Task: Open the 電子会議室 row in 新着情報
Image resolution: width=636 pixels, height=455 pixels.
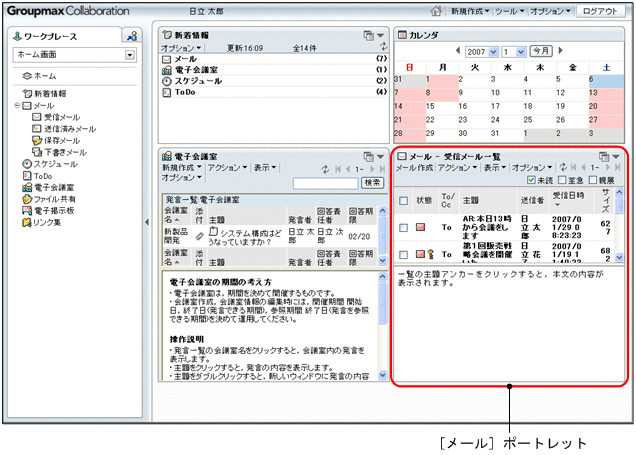Action: pos(274,70)
